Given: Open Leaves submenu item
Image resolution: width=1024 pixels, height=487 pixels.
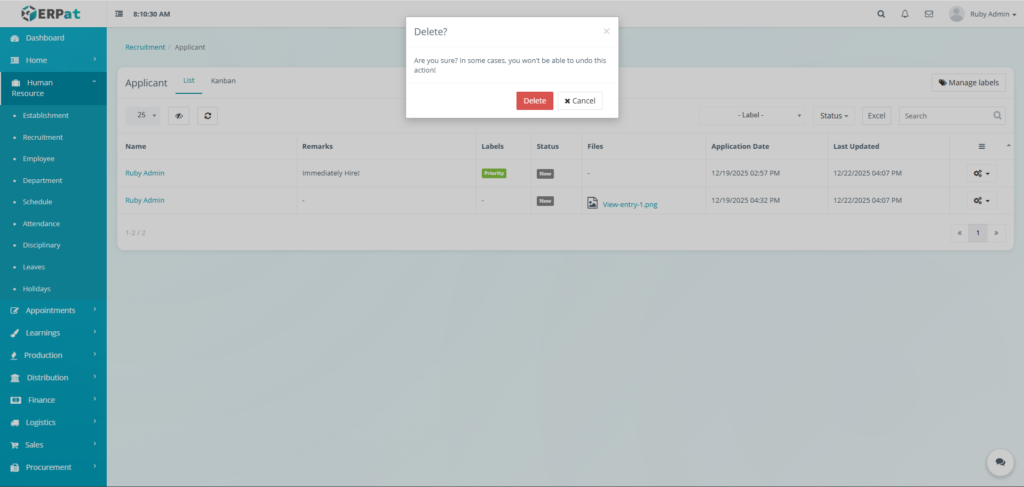Looking at the screenshot, I should pyautogui.click(x=34, y=267).
